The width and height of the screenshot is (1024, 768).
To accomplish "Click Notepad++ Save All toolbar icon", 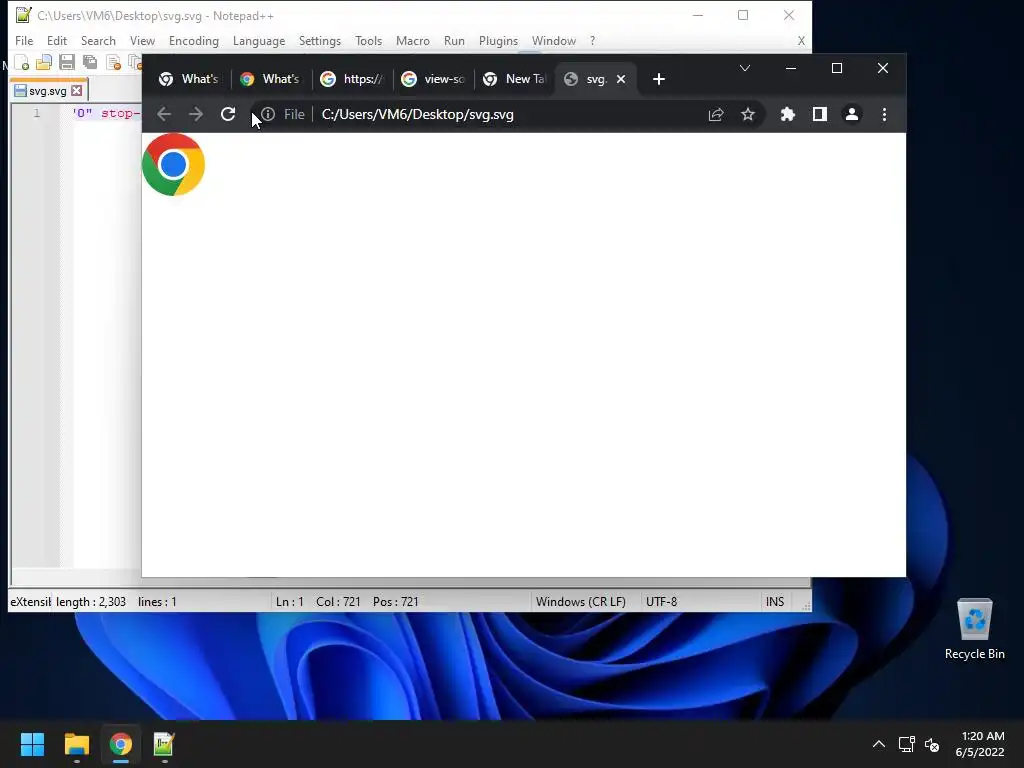I will [x=89, y=63].
